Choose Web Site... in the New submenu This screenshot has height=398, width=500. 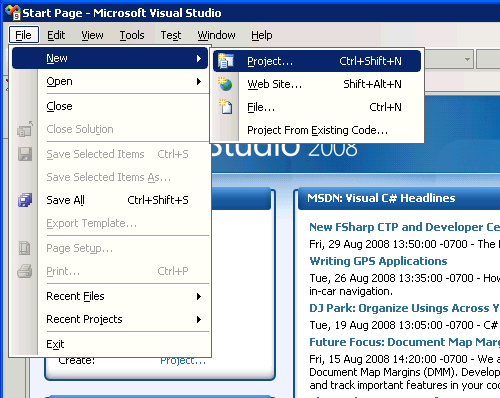[317, 84]
